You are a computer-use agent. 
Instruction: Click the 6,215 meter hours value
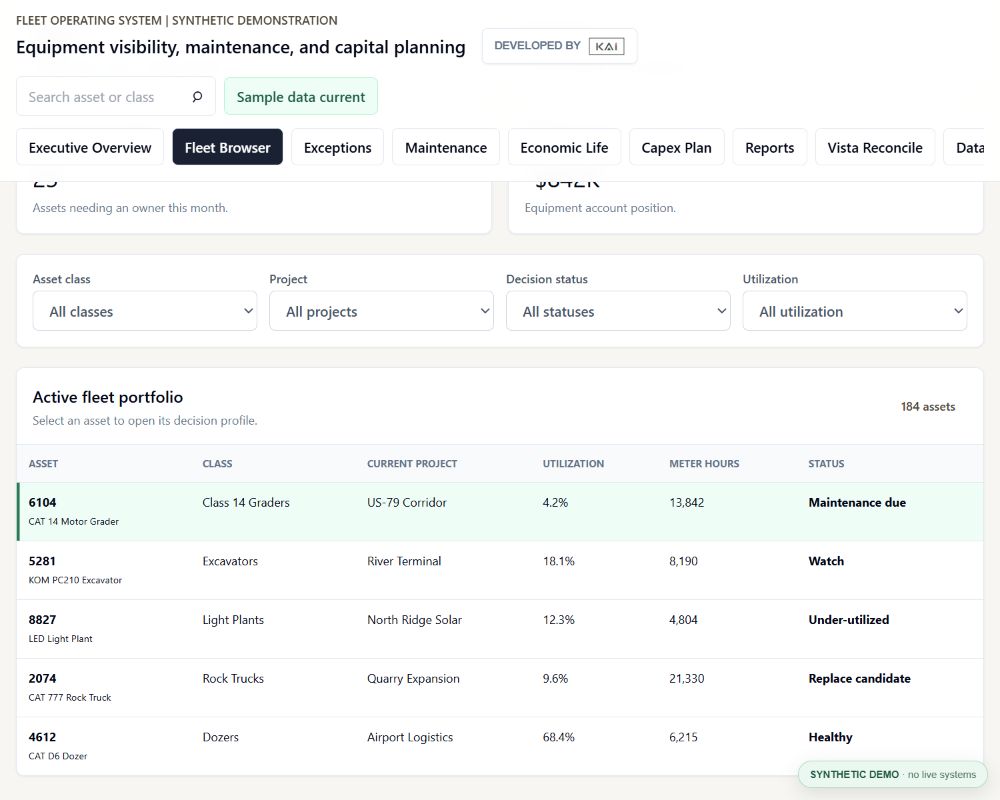(684, 737)
